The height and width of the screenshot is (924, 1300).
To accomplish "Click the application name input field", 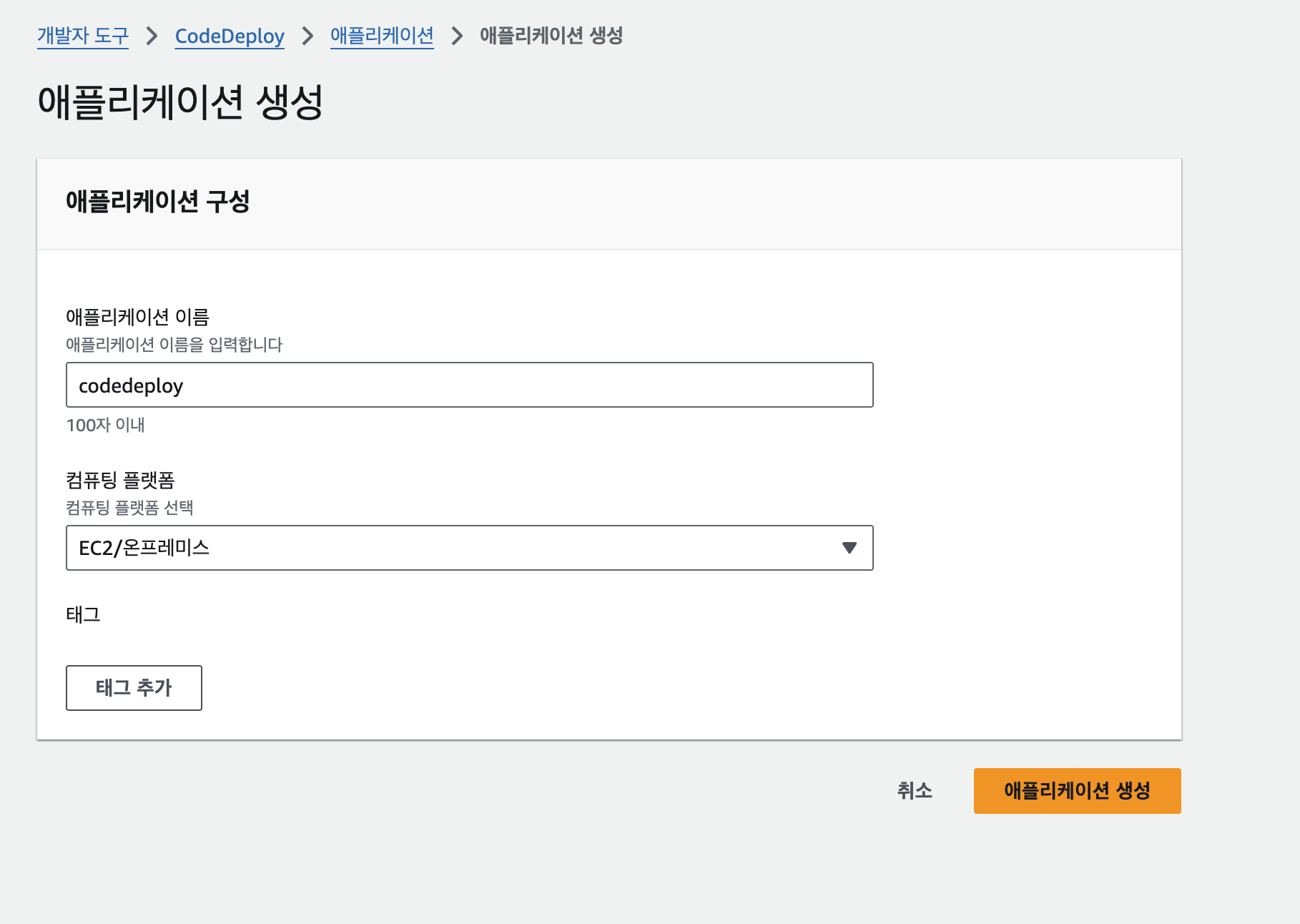I will [470, 385].
